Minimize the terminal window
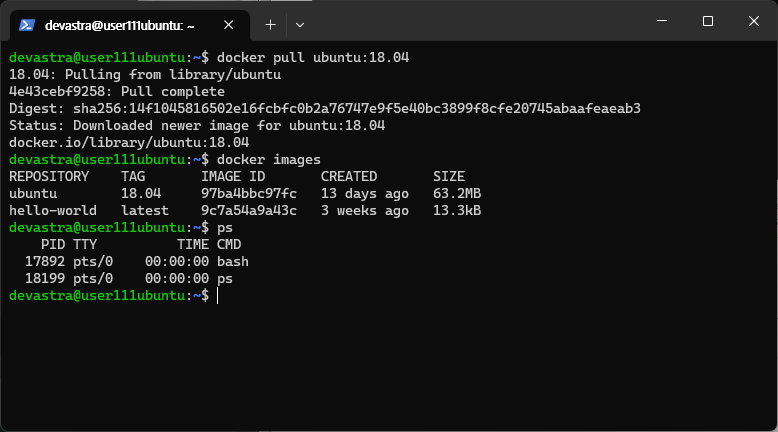 tap(662, 21)
